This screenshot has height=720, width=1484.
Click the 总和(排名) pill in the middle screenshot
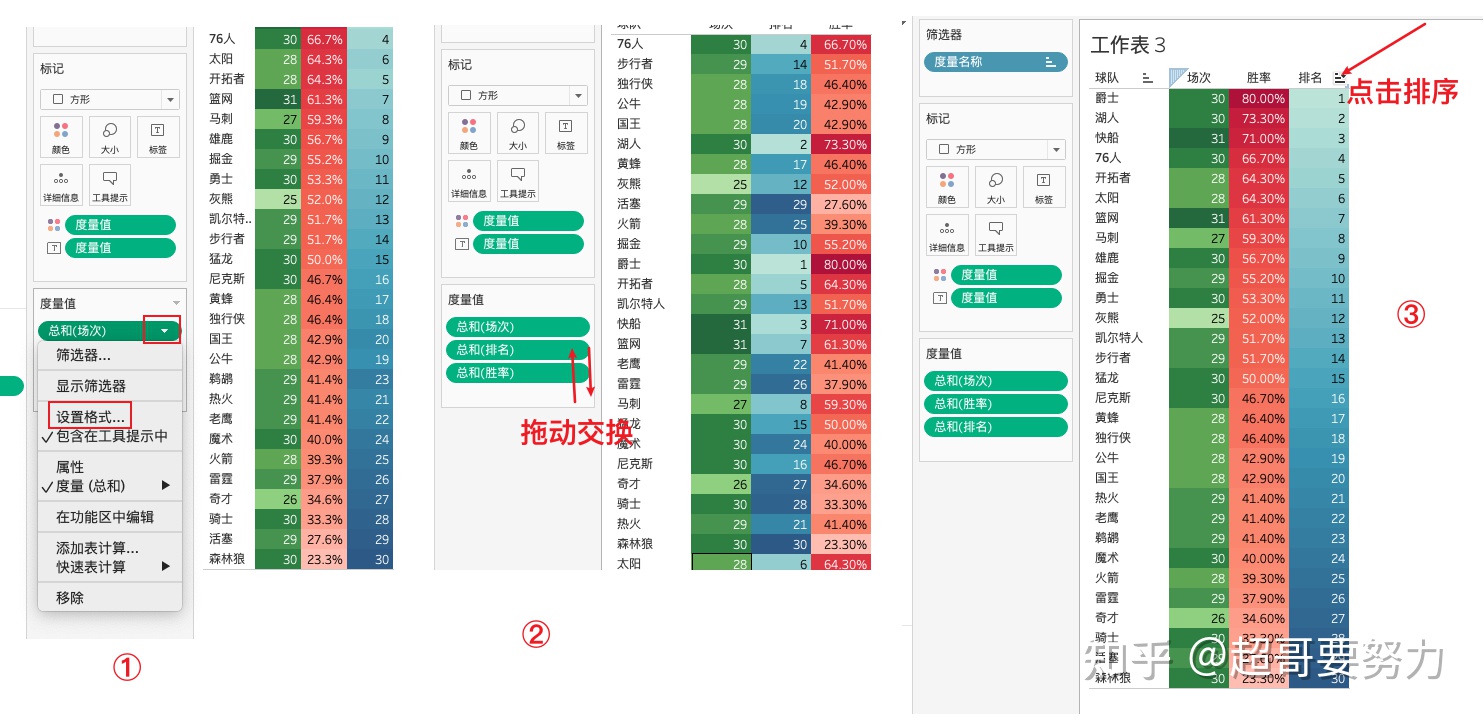[518, 350]
